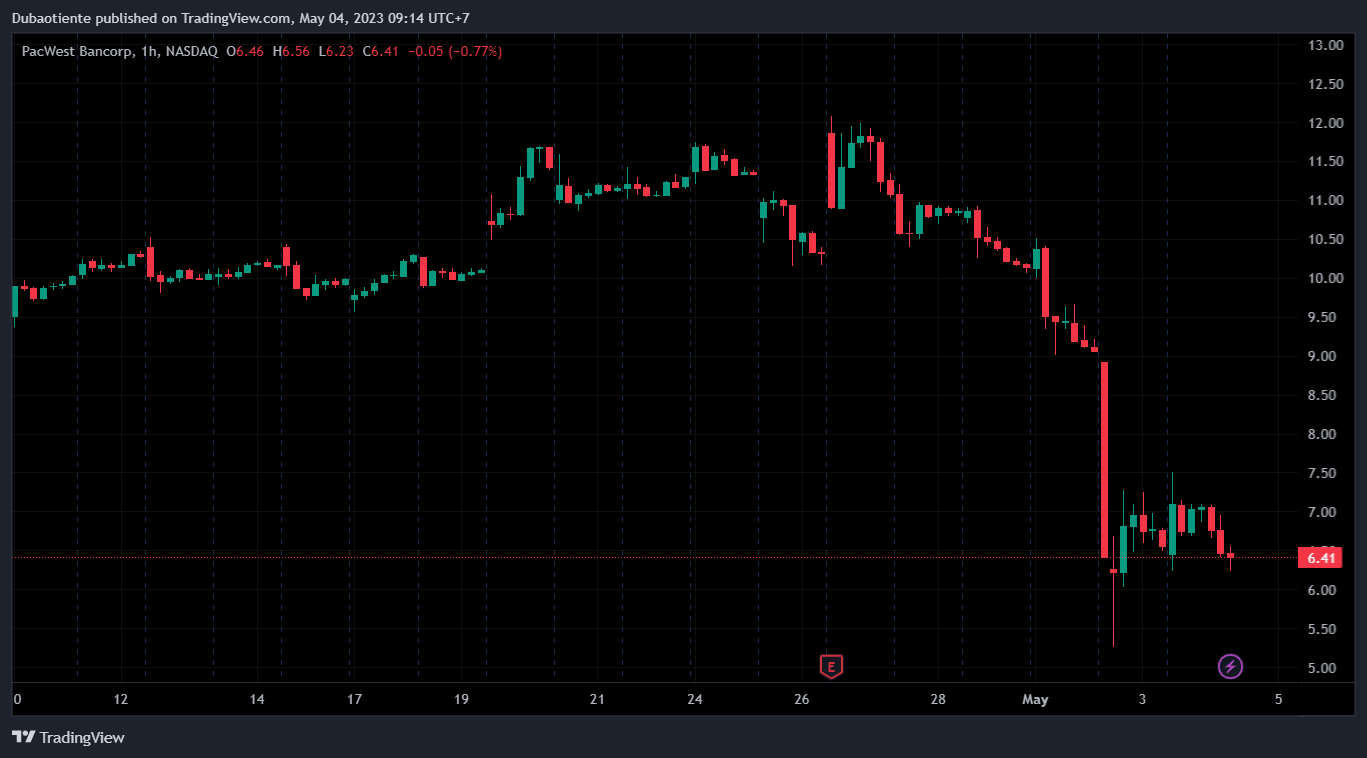Click the open value O6.46

click(246, 51)
